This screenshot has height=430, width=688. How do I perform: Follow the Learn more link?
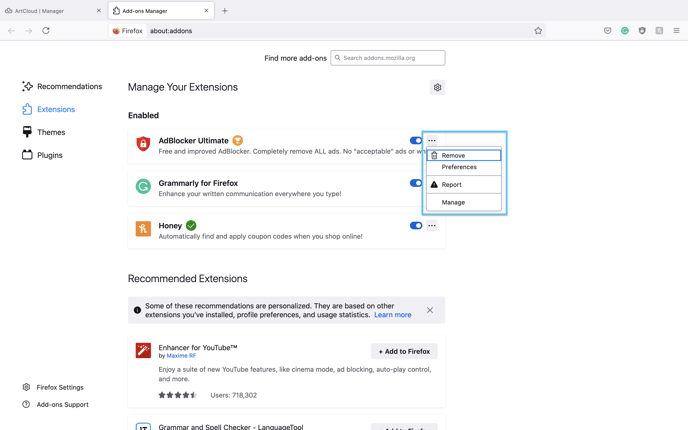pos(393,315)
